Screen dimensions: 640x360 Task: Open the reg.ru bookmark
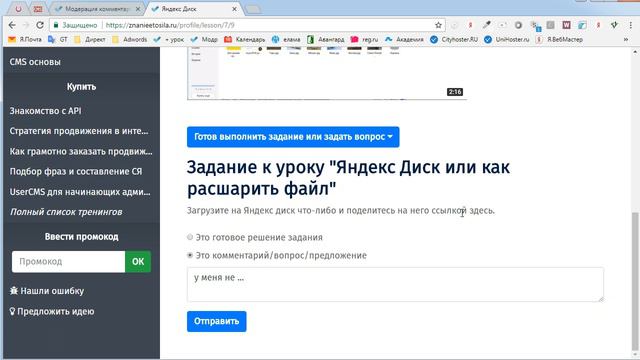(x=364, y=40)
